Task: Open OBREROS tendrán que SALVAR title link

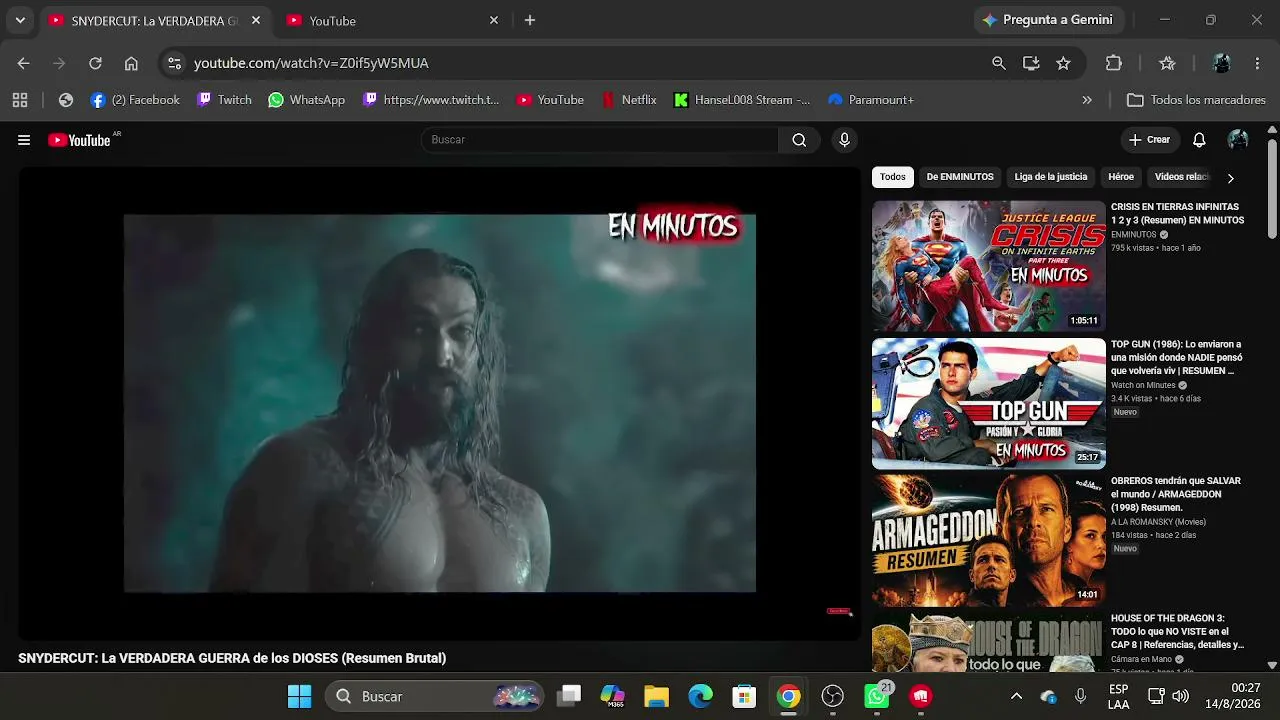Action: tap(1176, 494)
